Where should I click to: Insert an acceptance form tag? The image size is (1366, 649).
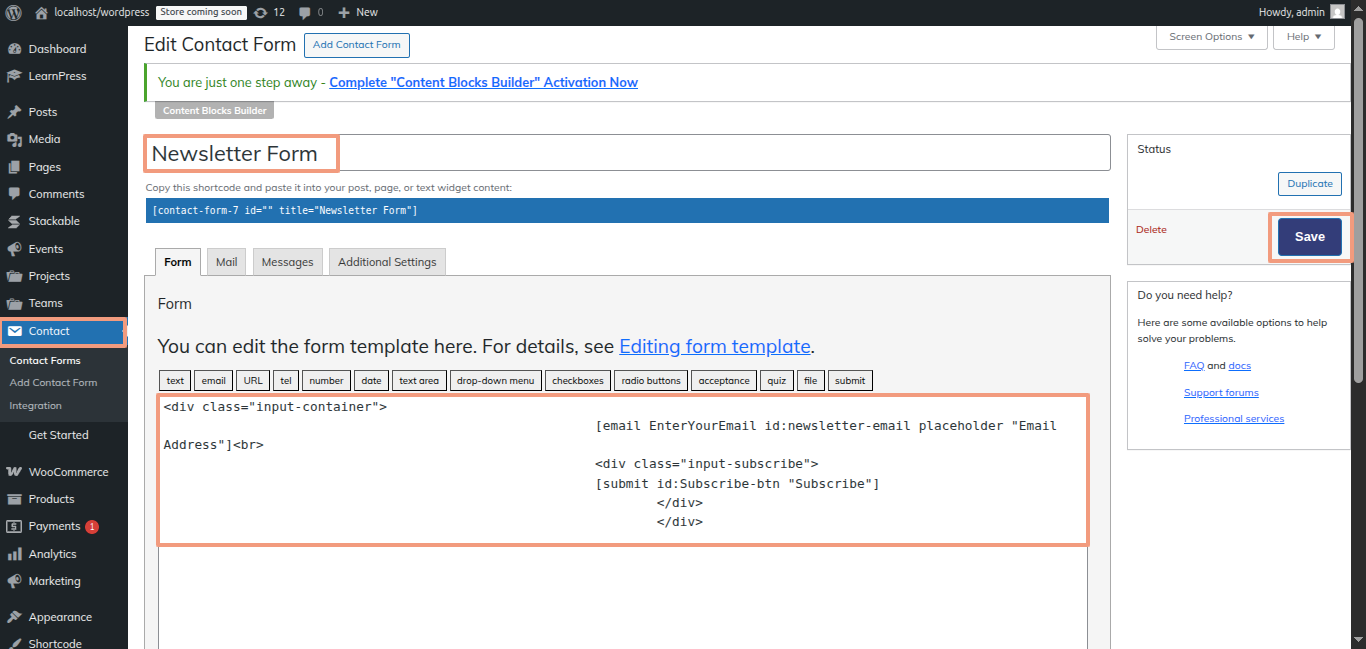click(x=724, y=380)
